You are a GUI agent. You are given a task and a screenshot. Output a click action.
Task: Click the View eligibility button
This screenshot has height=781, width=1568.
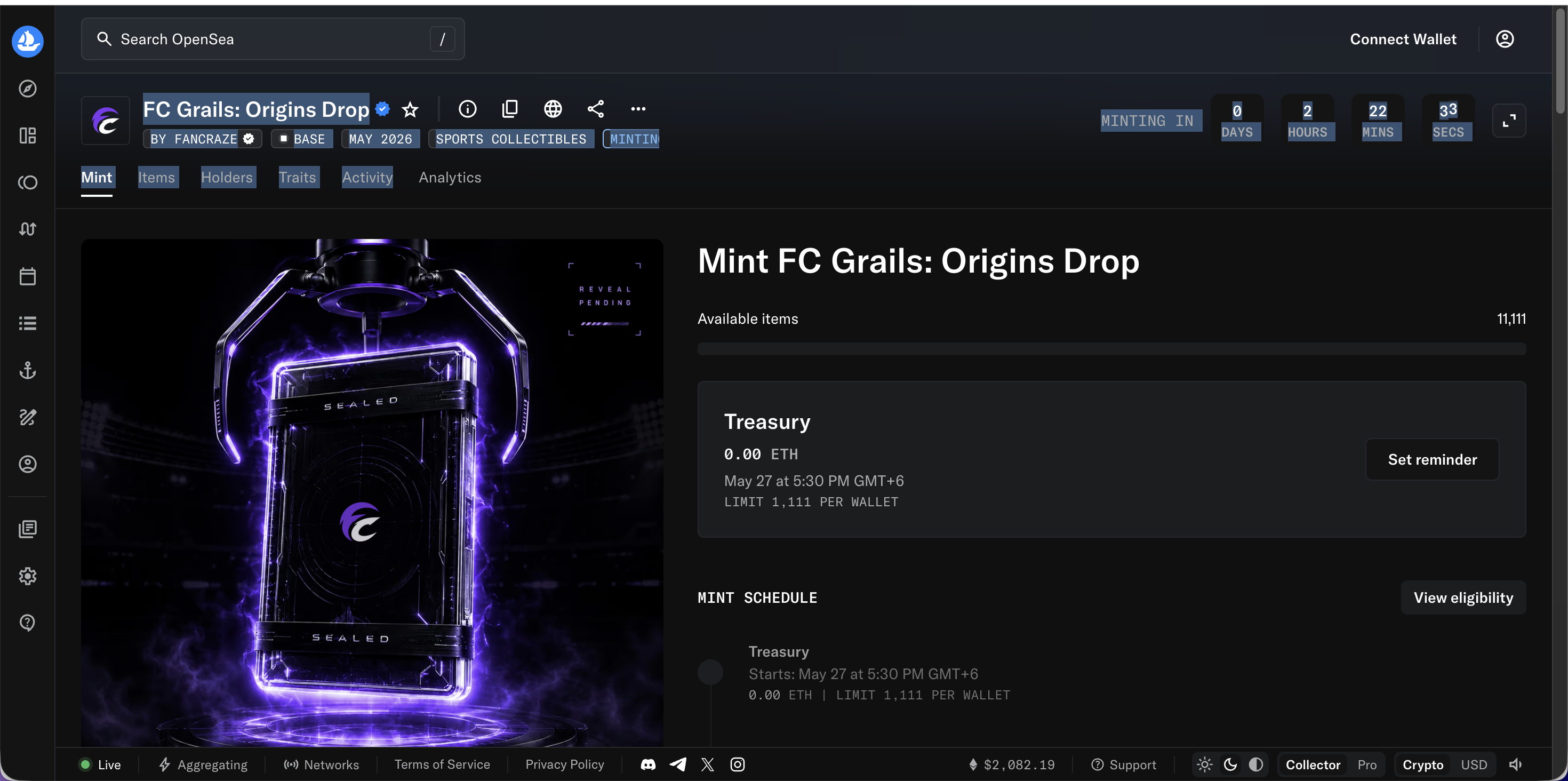point(1463,598)
